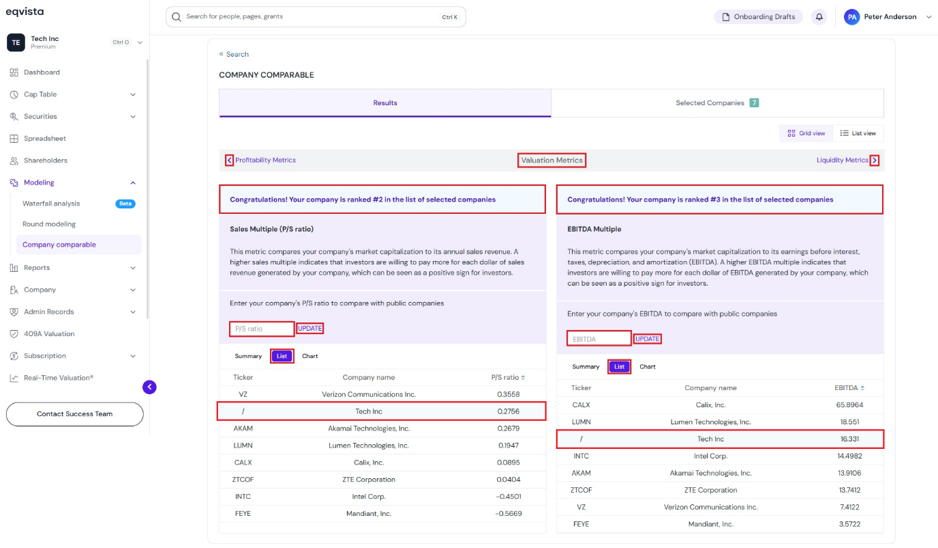Click the Admin Records shield icon
Viewport: 938px width, 548px height.
(x=14, y=312)
